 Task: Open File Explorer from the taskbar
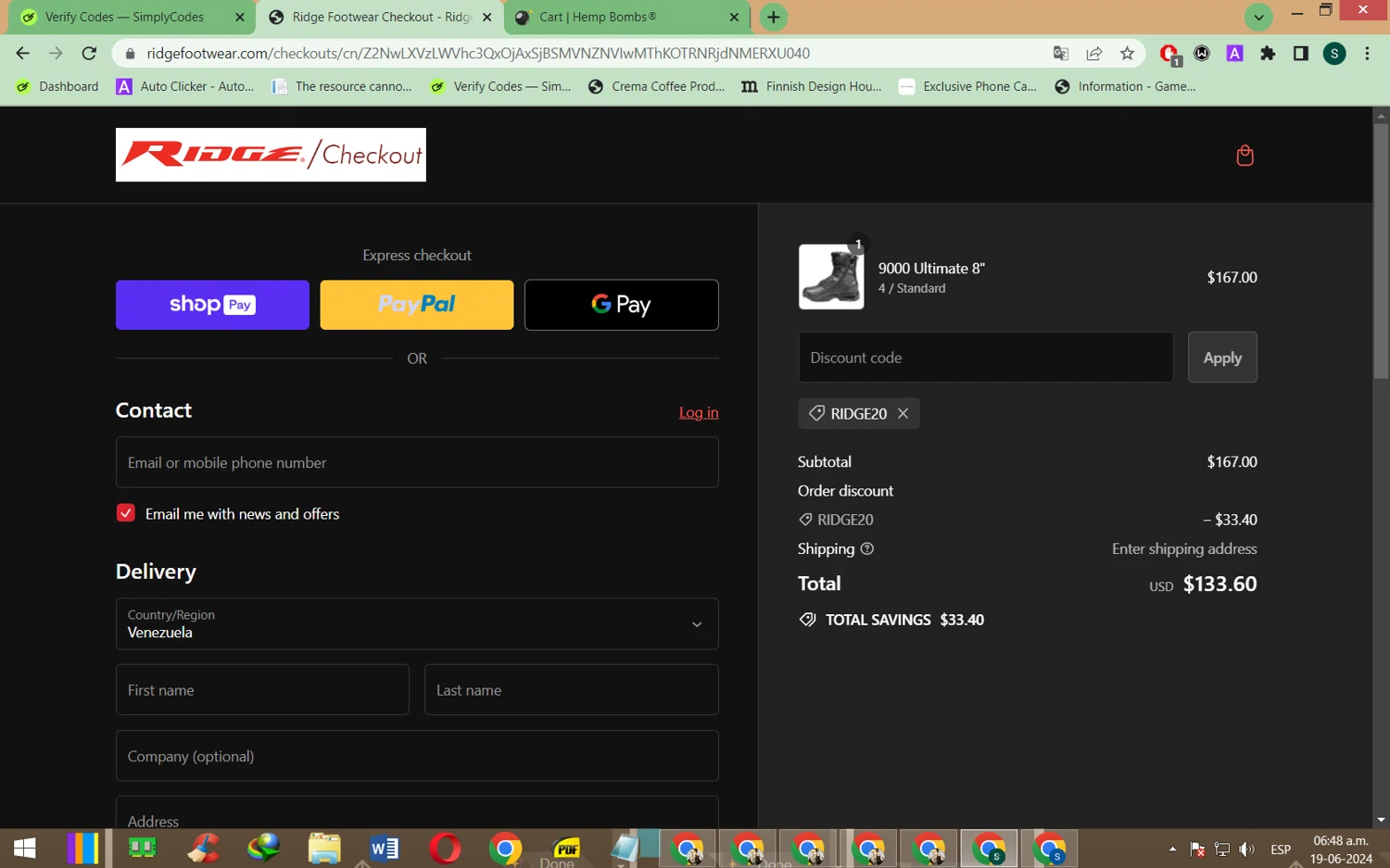click(x=324, y=848)
